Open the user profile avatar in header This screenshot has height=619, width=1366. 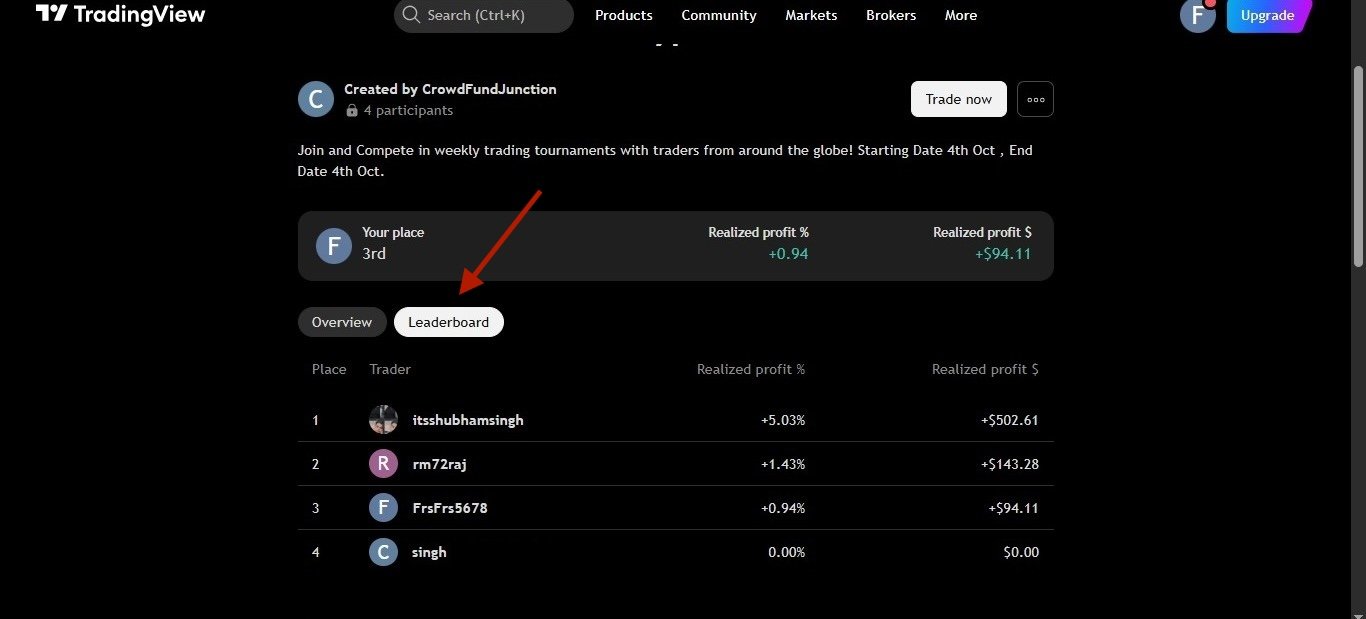1197,15
